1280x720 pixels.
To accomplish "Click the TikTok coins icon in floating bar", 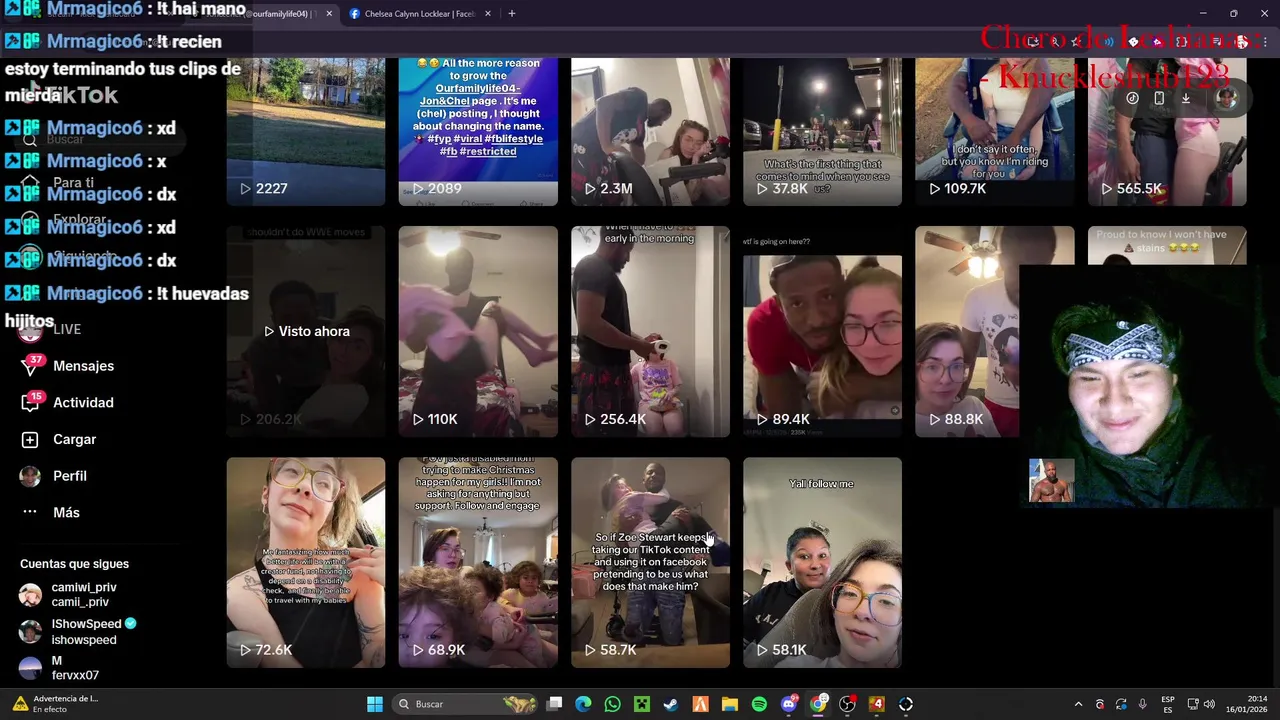I will pyautogui.click(x=1132, y=98).
